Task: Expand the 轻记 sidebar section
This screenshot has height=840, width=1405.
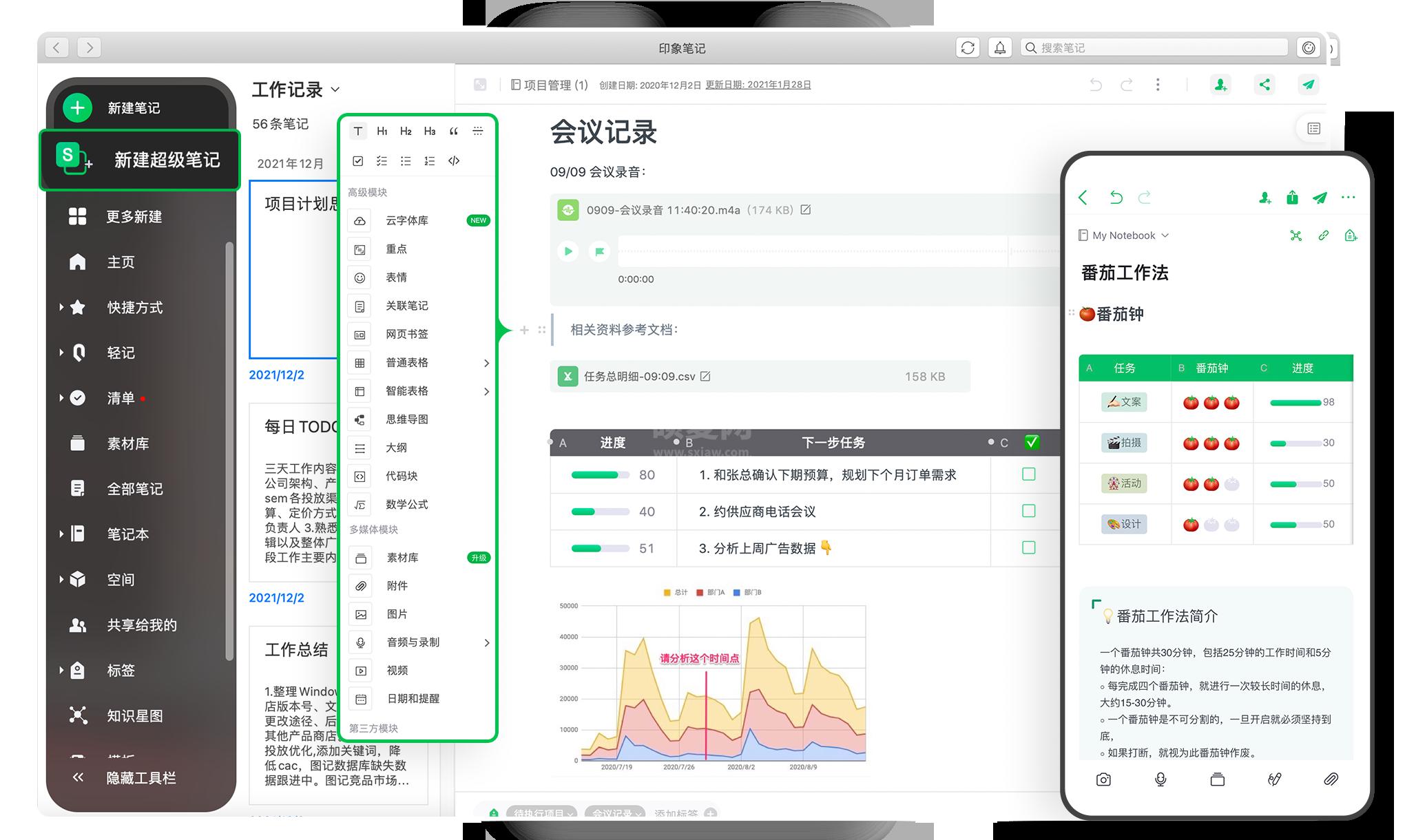Action: [x=61, y=353]
